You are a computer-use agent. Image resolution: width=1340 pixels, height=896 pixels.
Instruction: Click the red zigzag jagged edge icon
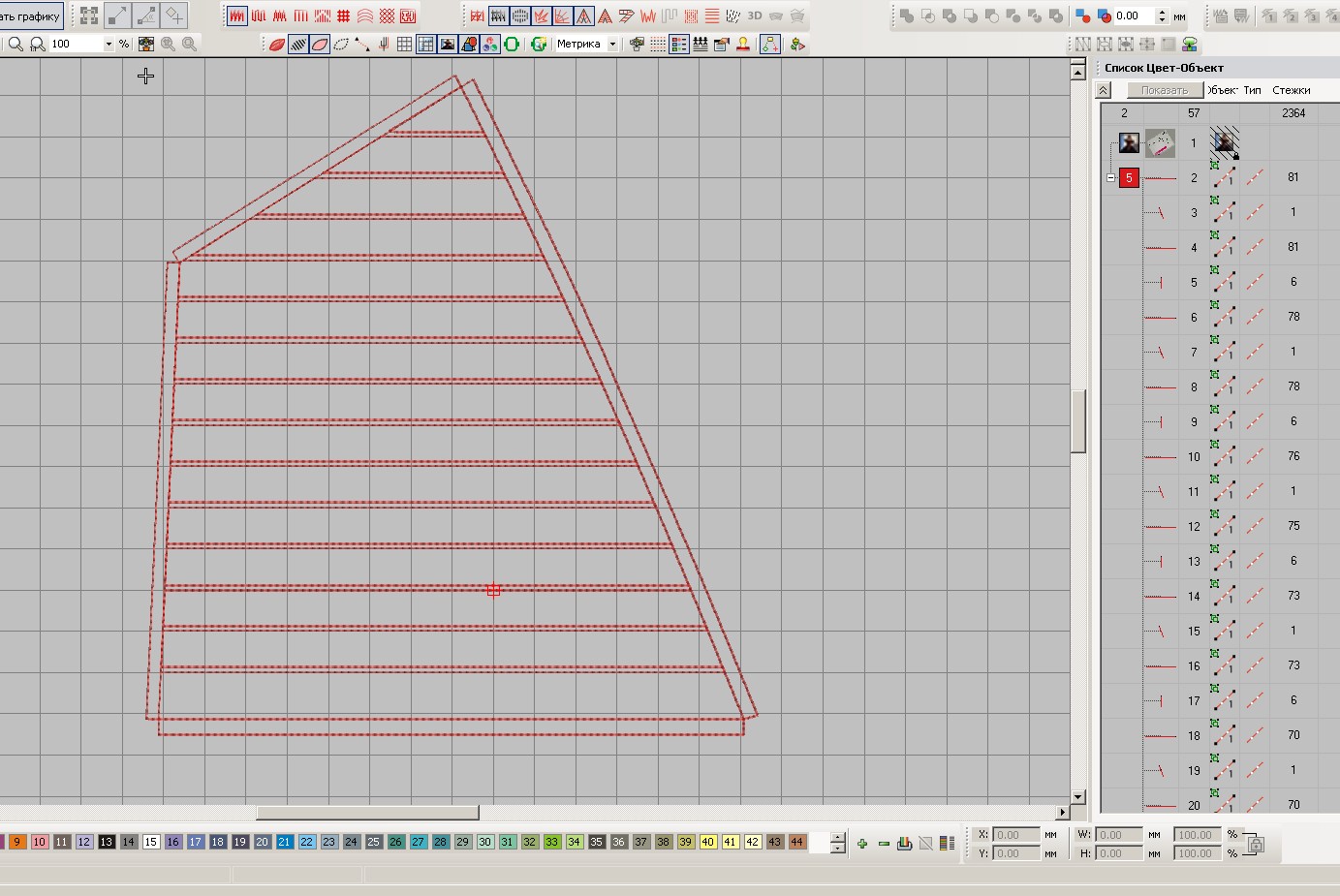tap(648, 16)
